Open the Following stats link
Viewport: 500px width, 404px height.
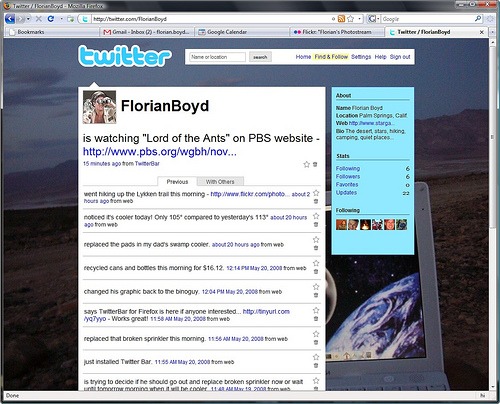coord(348,169)
